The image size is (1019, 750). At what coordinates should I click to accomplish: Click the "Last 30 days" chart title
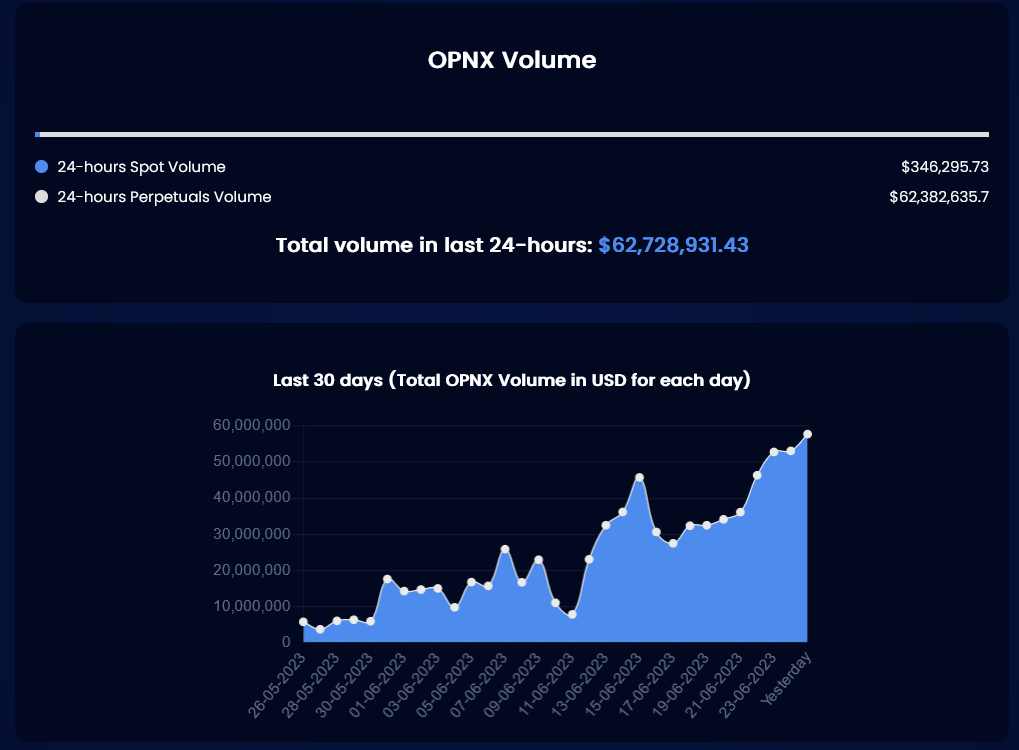tap(512, 380)
